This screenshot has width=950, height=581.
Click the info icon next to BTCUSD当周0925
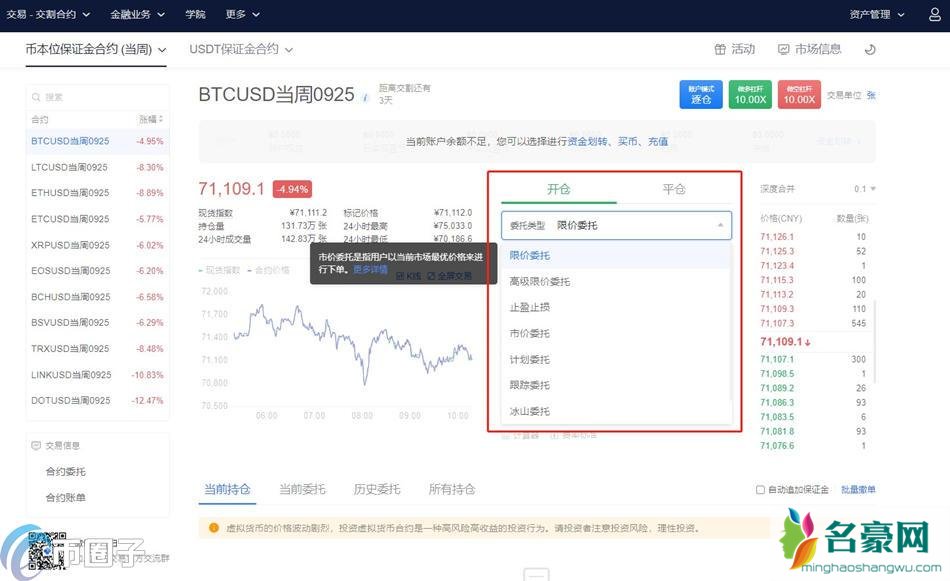tap(366, 98)
